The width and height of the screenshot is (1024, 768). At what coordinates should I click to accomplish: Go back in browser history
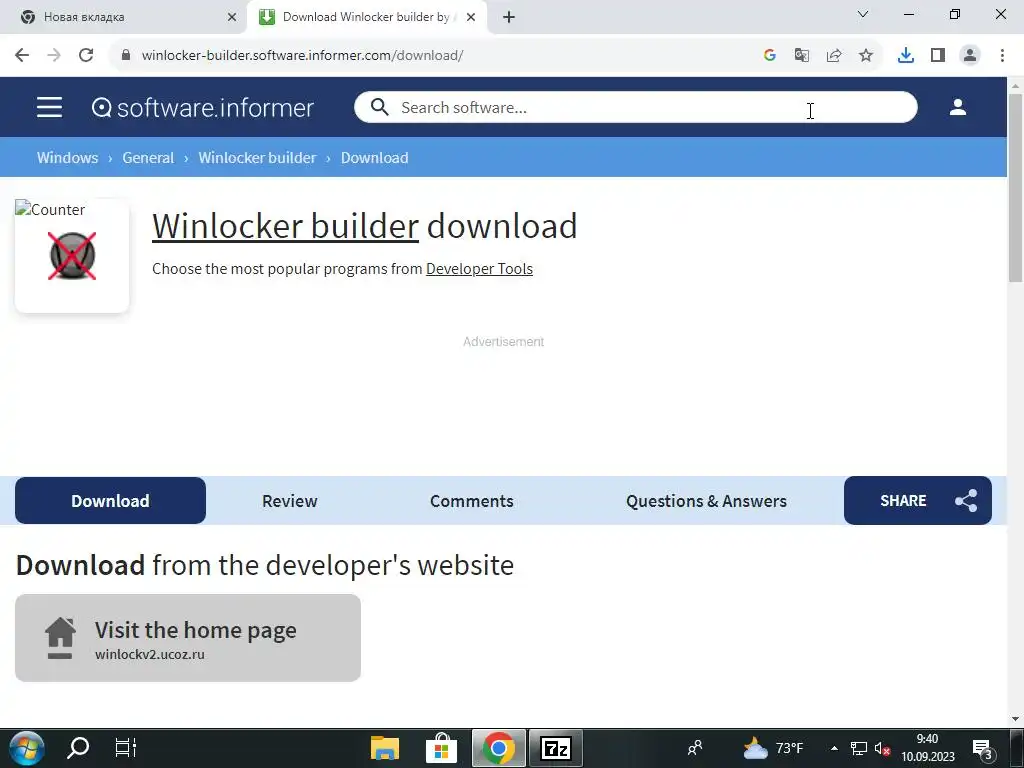pyautogui.click(x=22, y=55)
